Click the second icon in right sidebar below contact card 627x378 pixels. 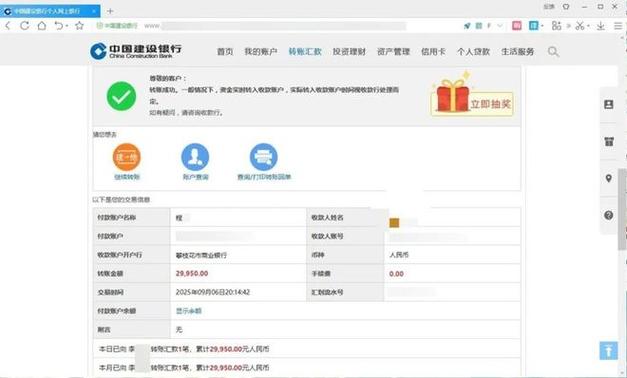pos(609,141)
